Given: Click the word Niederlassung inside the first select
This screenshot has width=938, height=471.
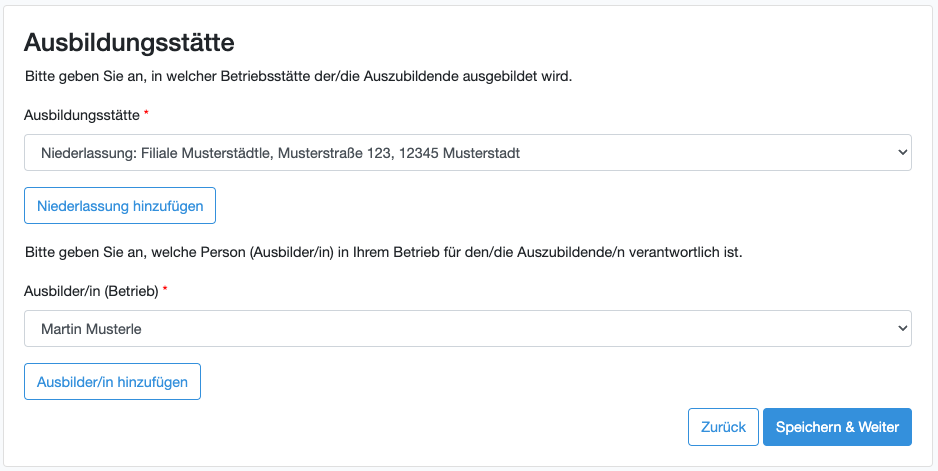Looking at the screenshot, I should tap(87, 153).
